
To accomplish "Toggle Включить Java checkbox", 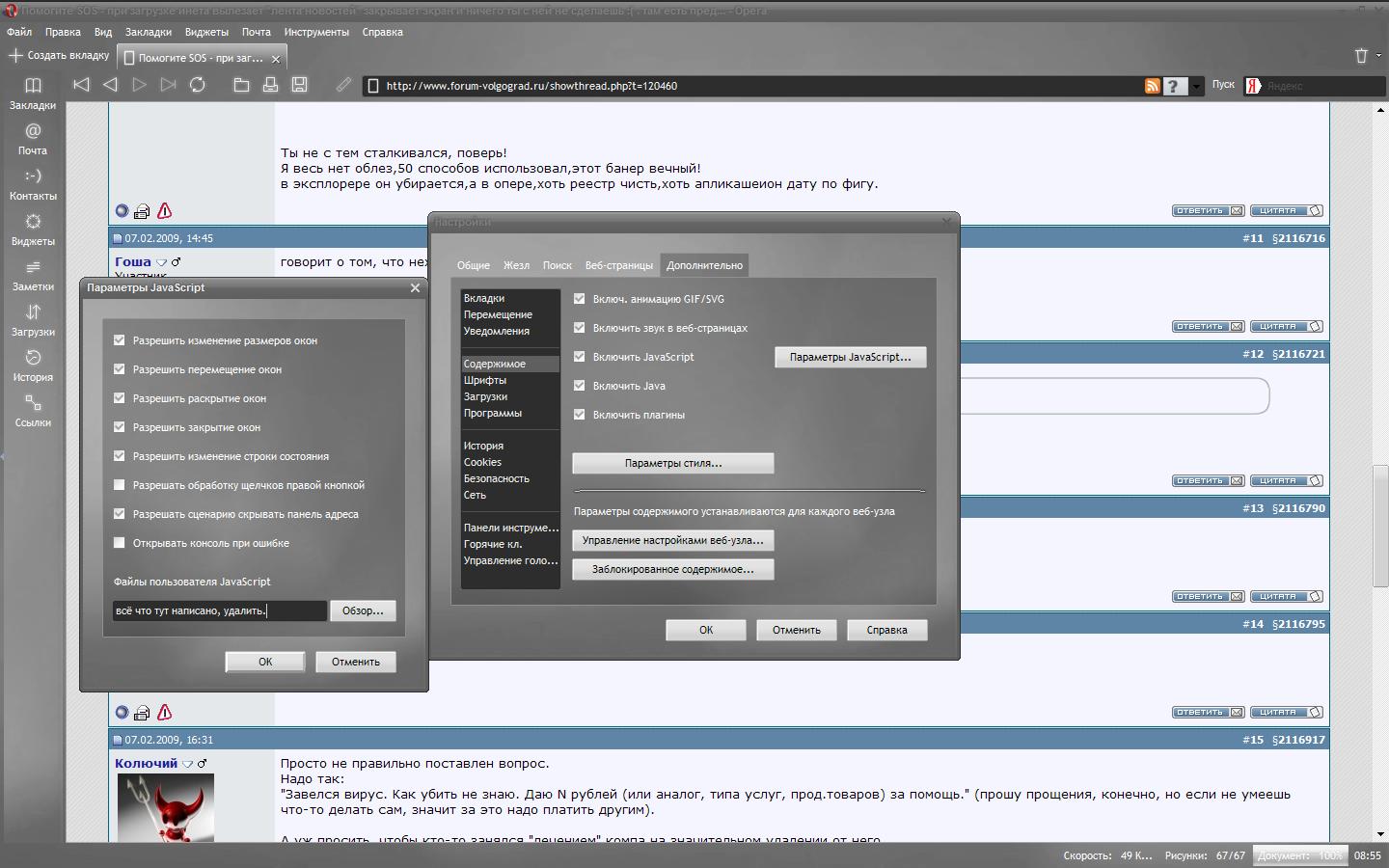I will pos(580,386).
